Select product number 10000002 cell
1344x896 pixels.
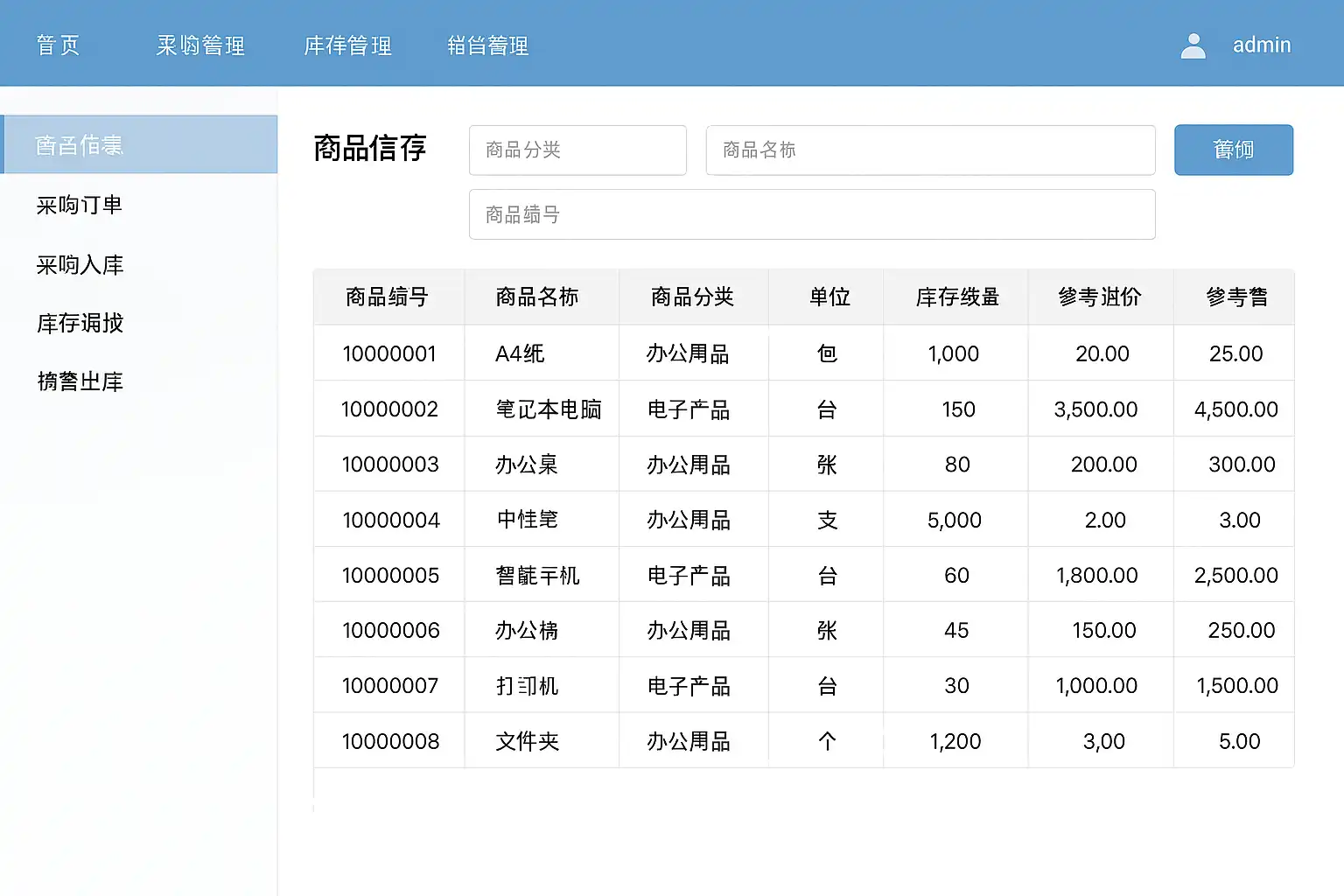[x=389, y=409]
